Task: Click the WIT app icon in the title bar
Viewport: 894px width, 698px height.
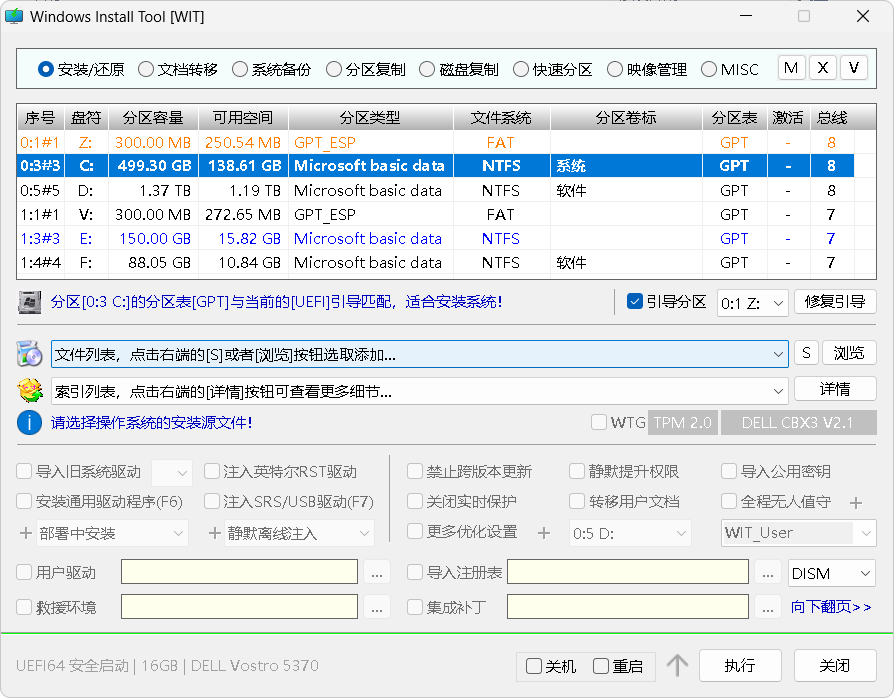Action: (14, 16)
